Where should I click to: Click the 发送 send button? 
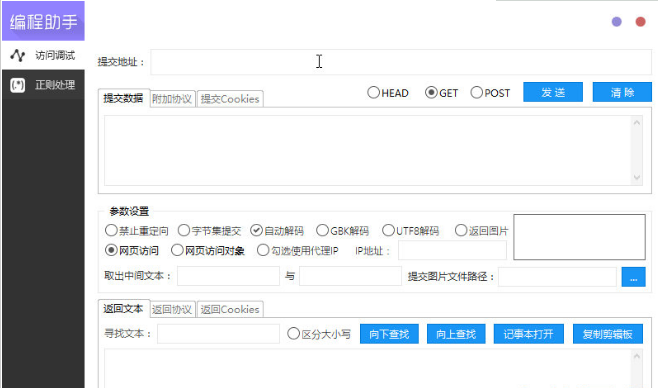click(553, 92)
